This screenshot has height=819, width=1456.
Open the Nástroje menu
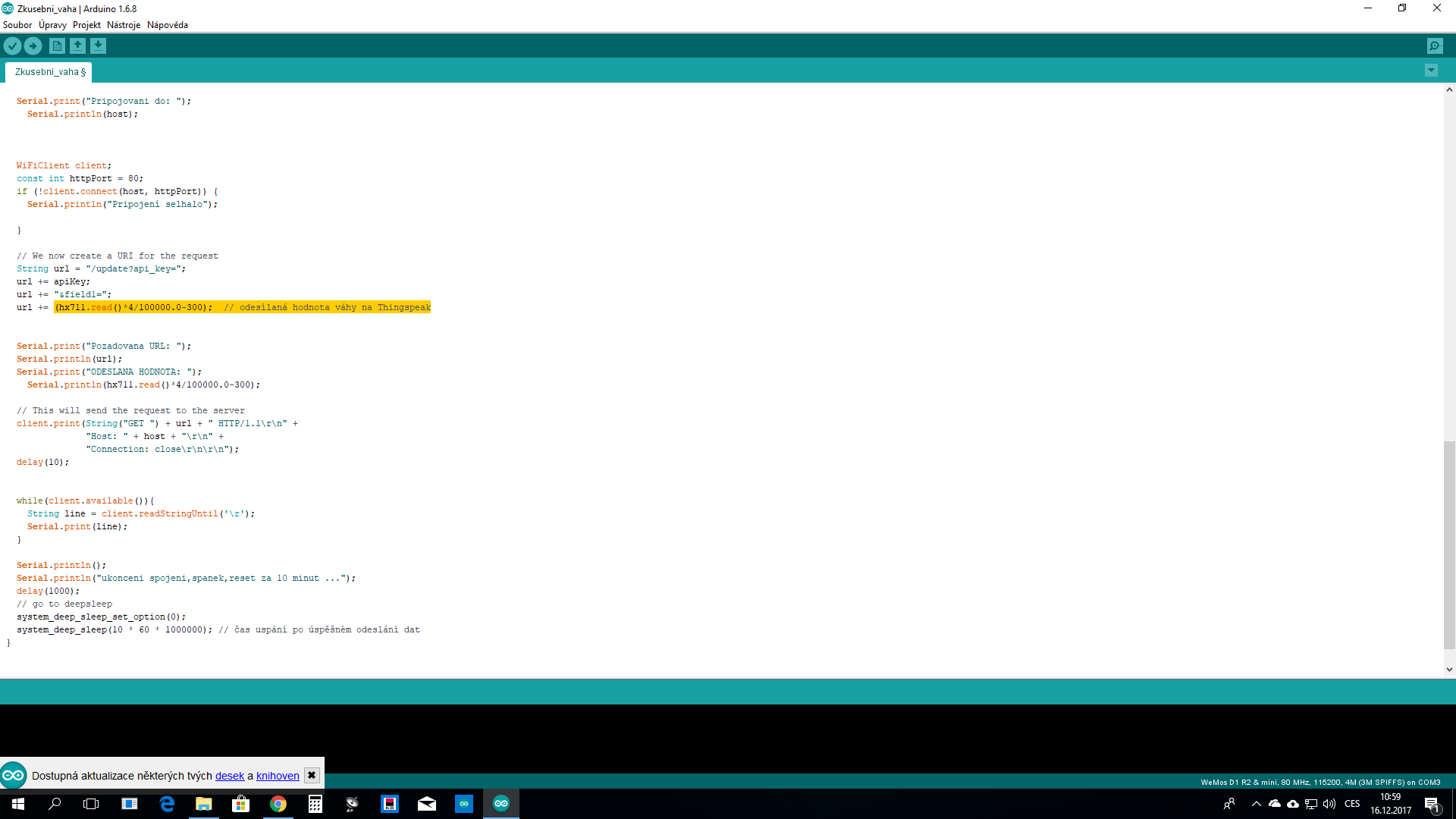(124, 25)
